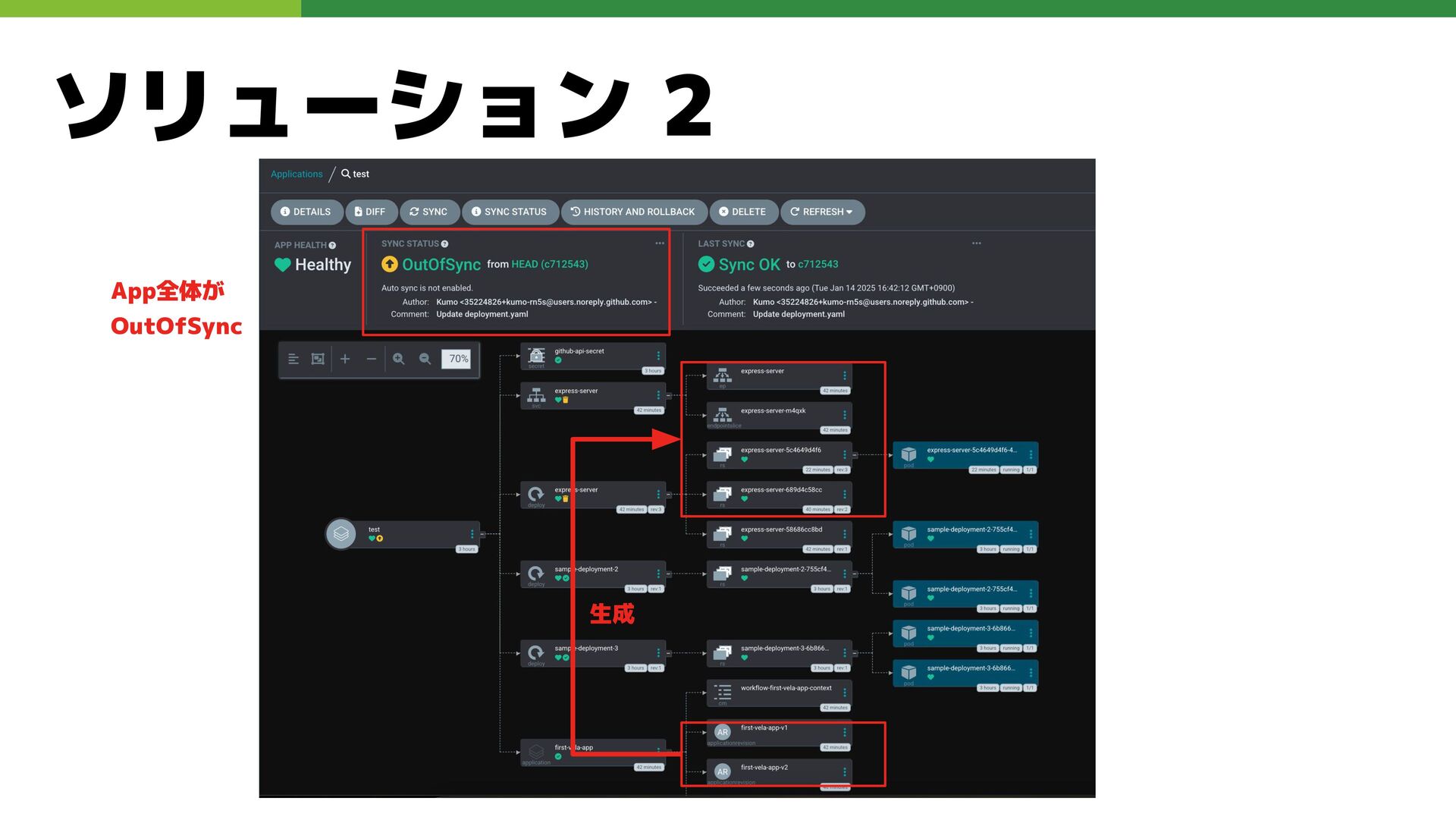Open github-api-secret node kebab menu
1456x820 pixels.
658,356
